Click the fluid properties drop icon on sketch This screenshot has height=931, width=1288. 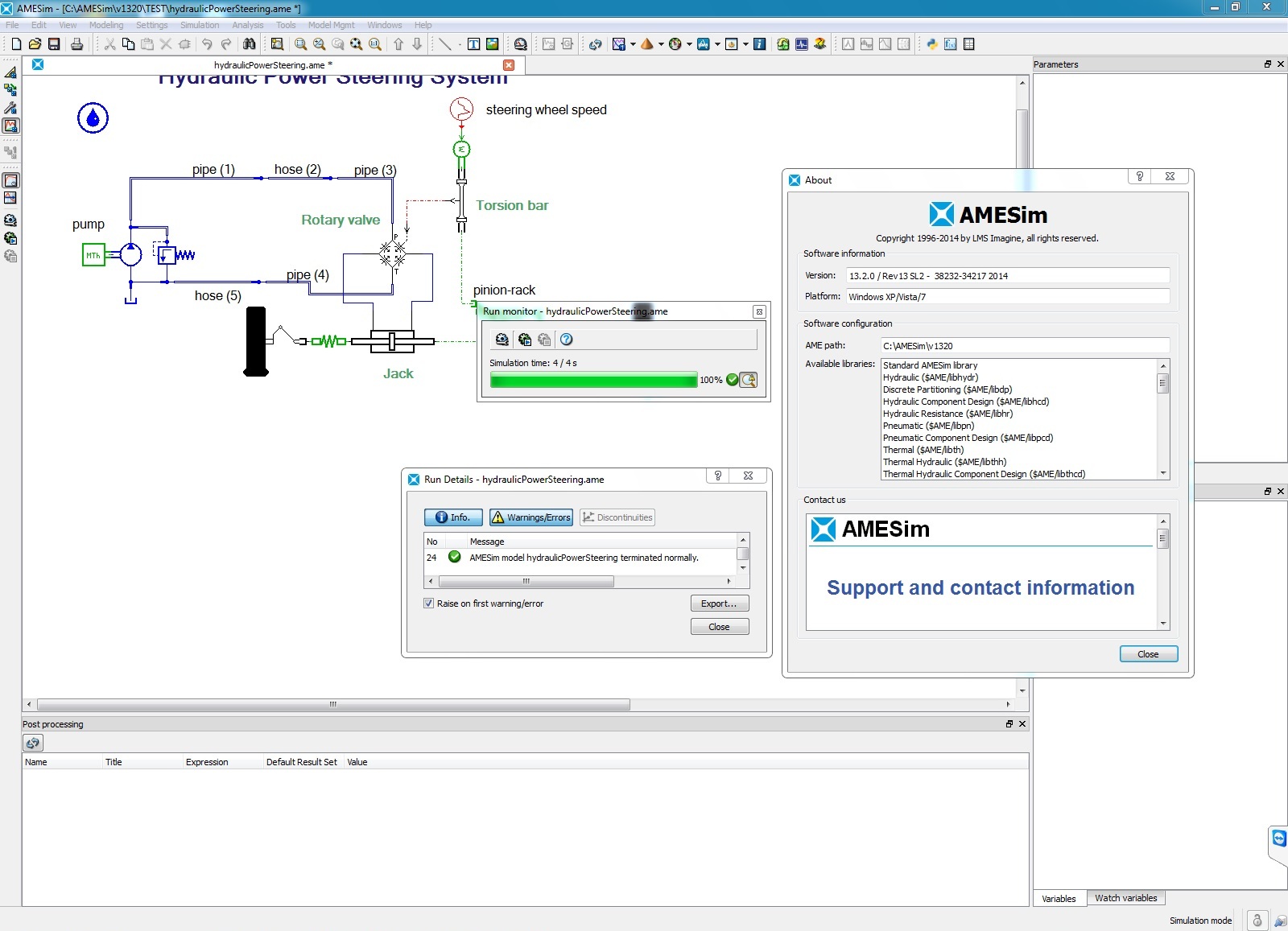93,118
